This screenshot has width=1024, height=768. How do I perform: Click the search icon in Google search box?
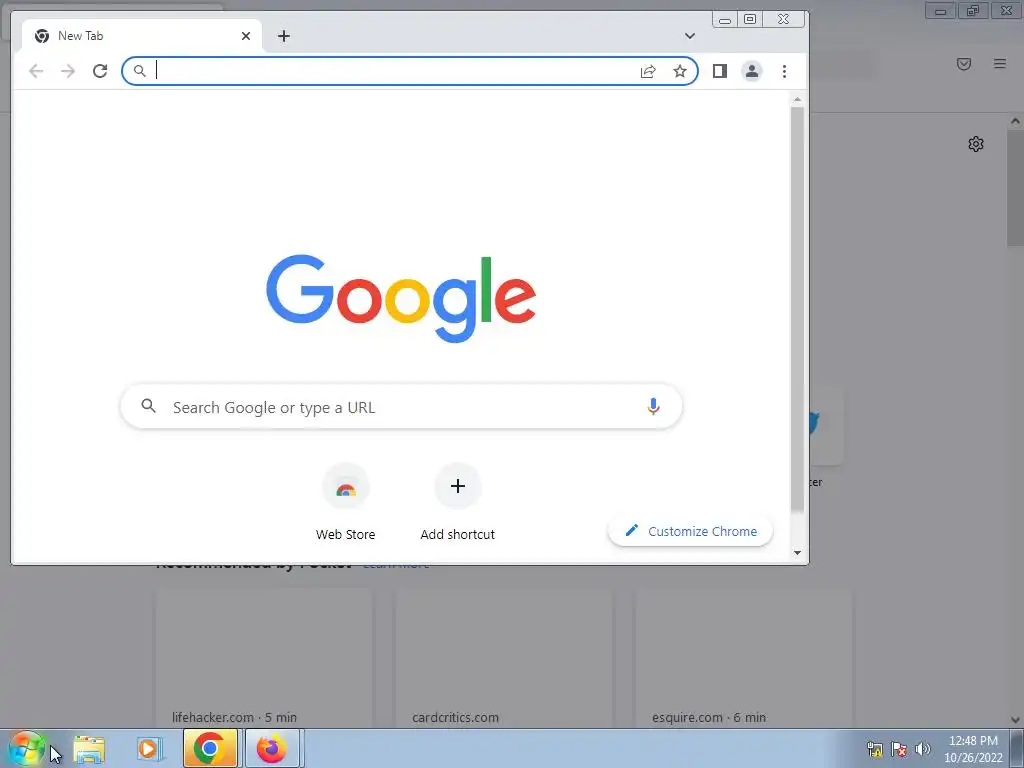(x=149, y=406)
